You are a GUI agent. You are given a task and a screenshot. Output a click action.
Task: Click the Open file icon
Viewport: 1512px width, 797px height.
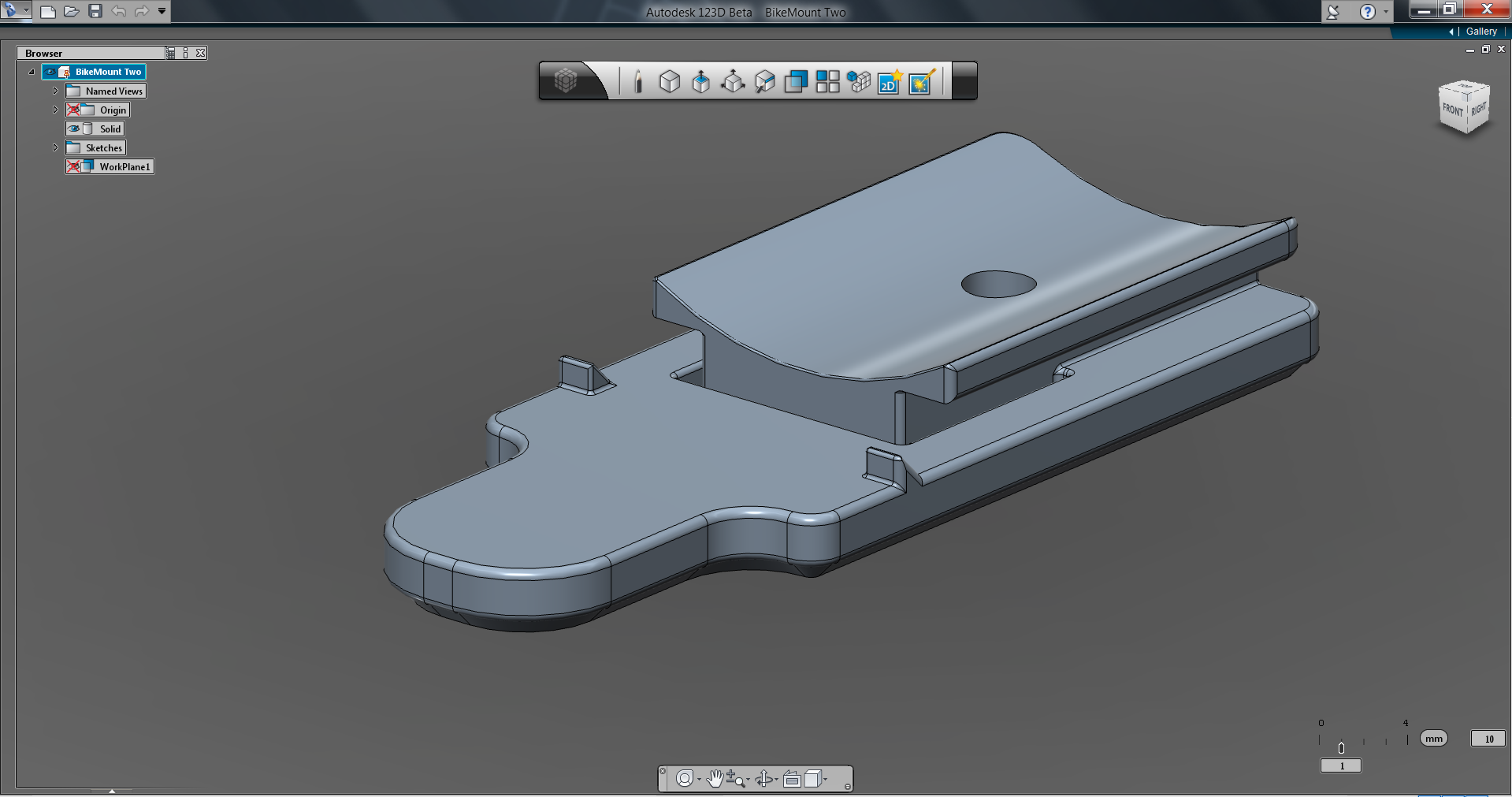pyautogui.click(x=72, y=11)
